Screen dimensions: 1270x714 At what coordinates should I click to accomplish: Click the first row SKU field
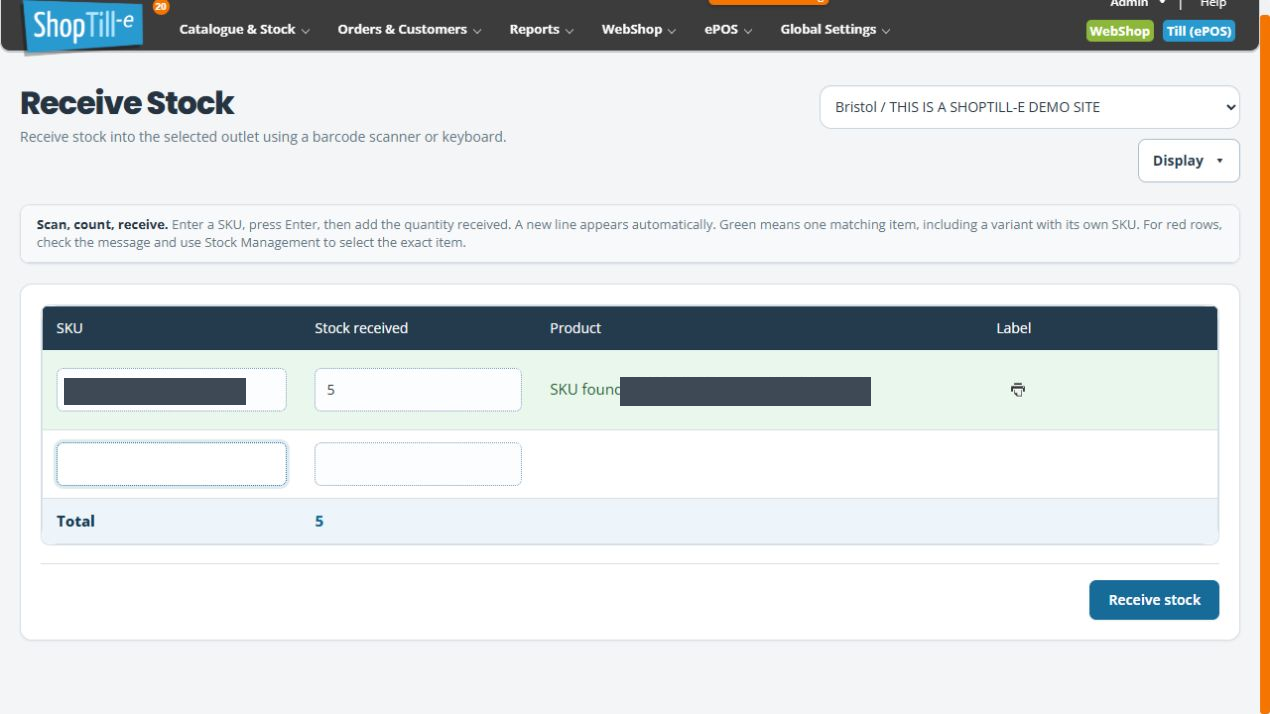pos(171,390)
